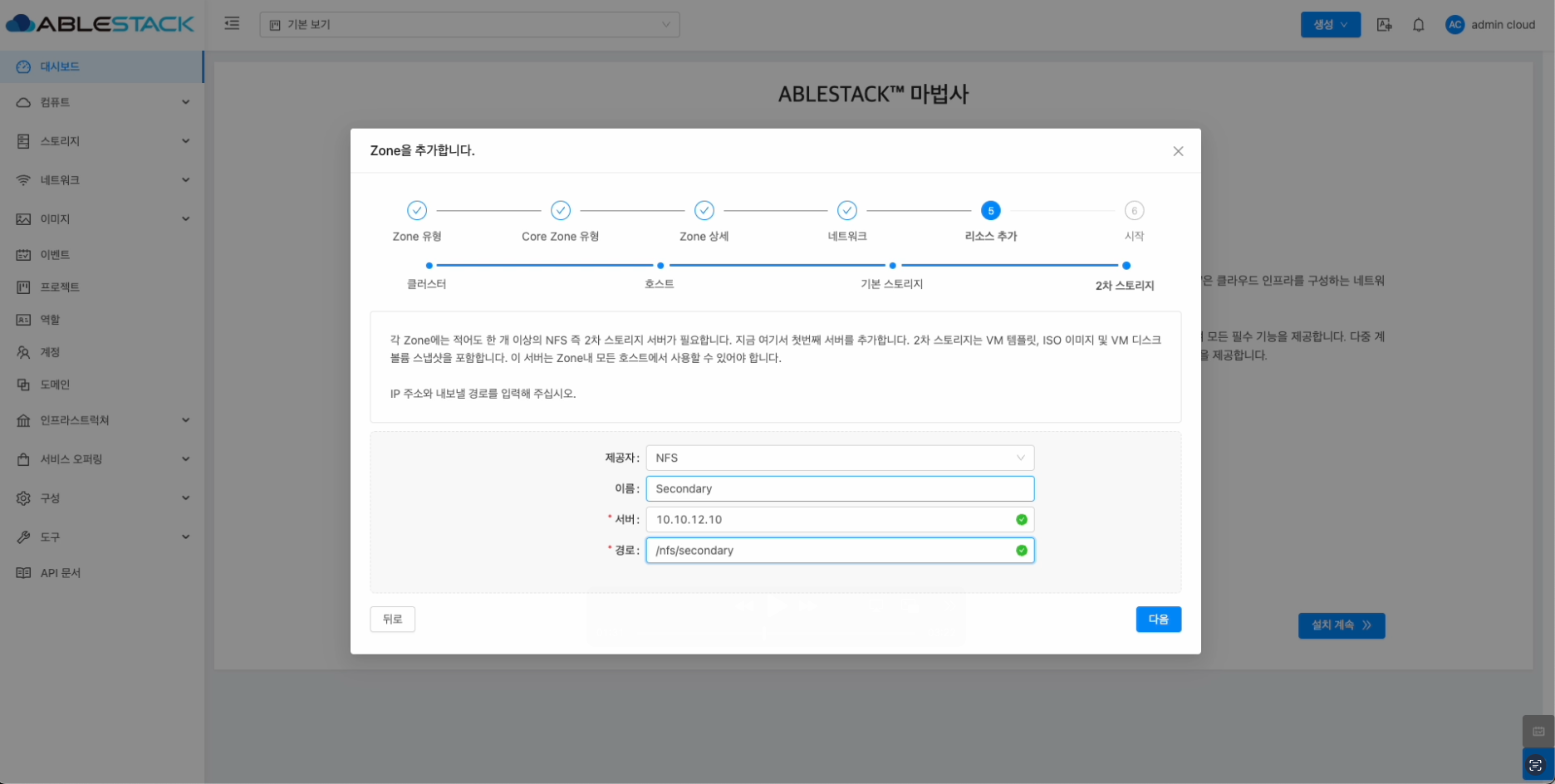Close the Zone add dialog
The height and width of the screenshot is (784, 1555).
[1178, 151]
